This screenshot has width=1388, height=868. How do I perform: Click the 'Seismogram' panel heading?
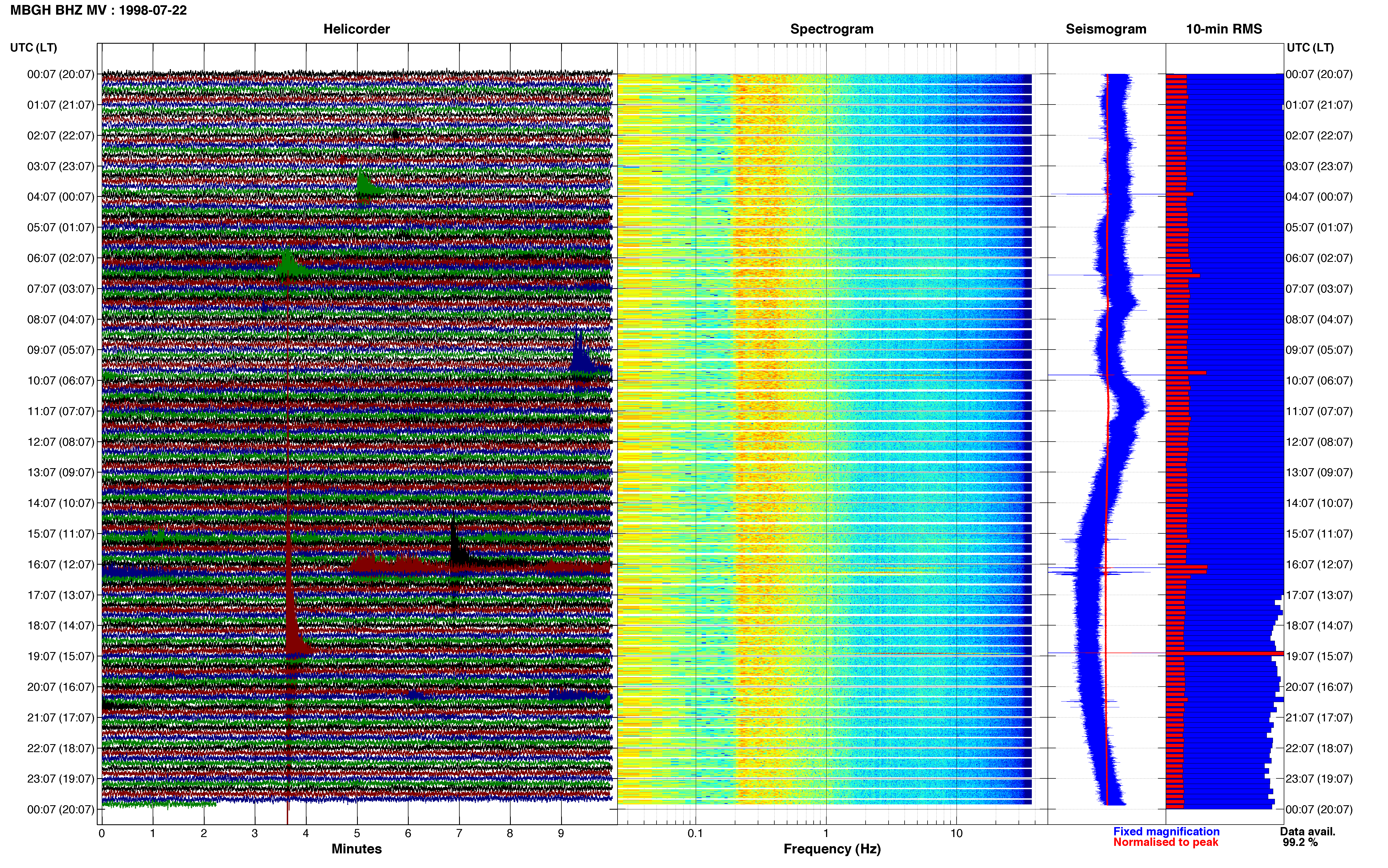(1106, 29)
